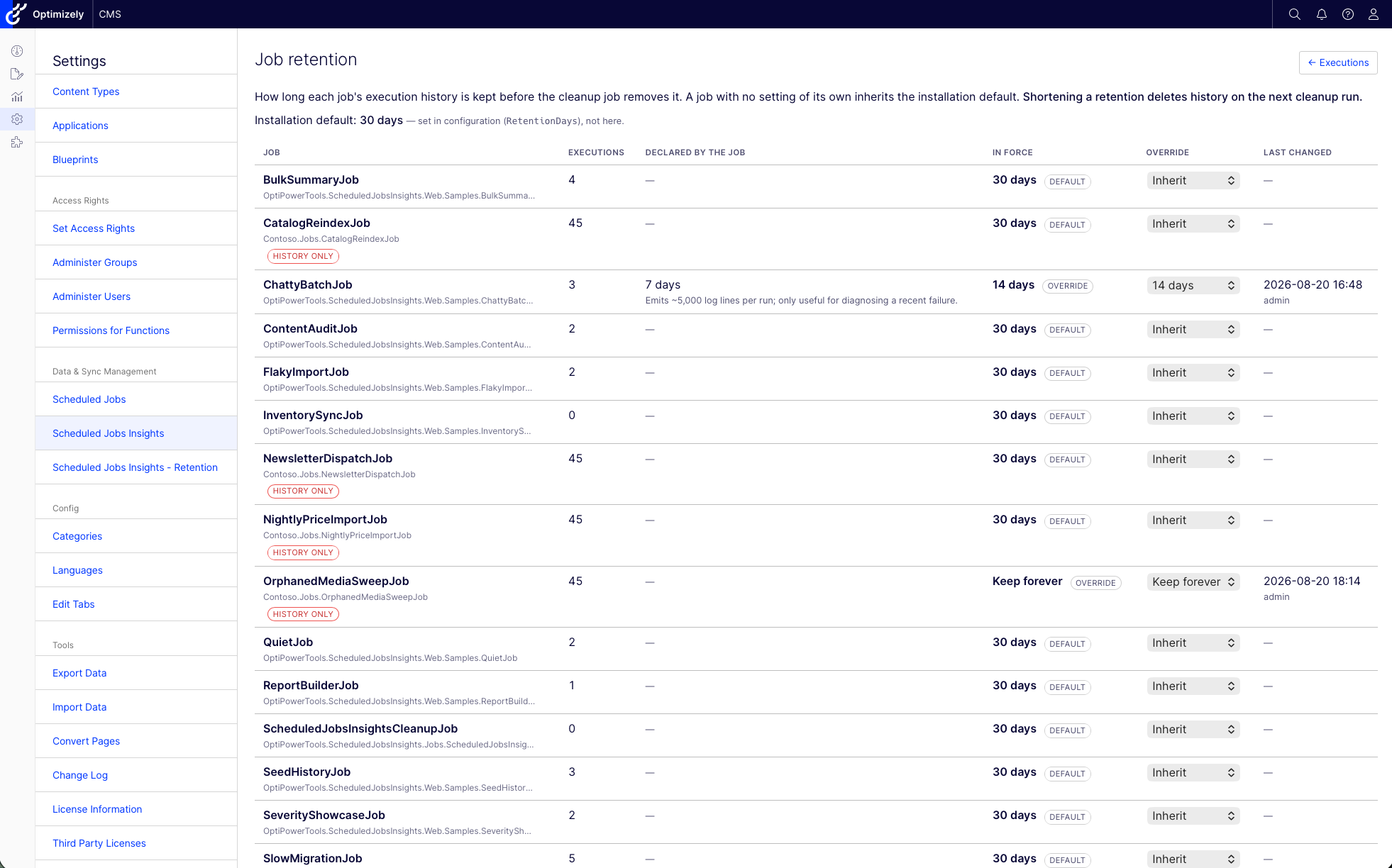Open the add-ons puzzle icon in left rail
Screen dimensions: 1392x868
point(17,143)
